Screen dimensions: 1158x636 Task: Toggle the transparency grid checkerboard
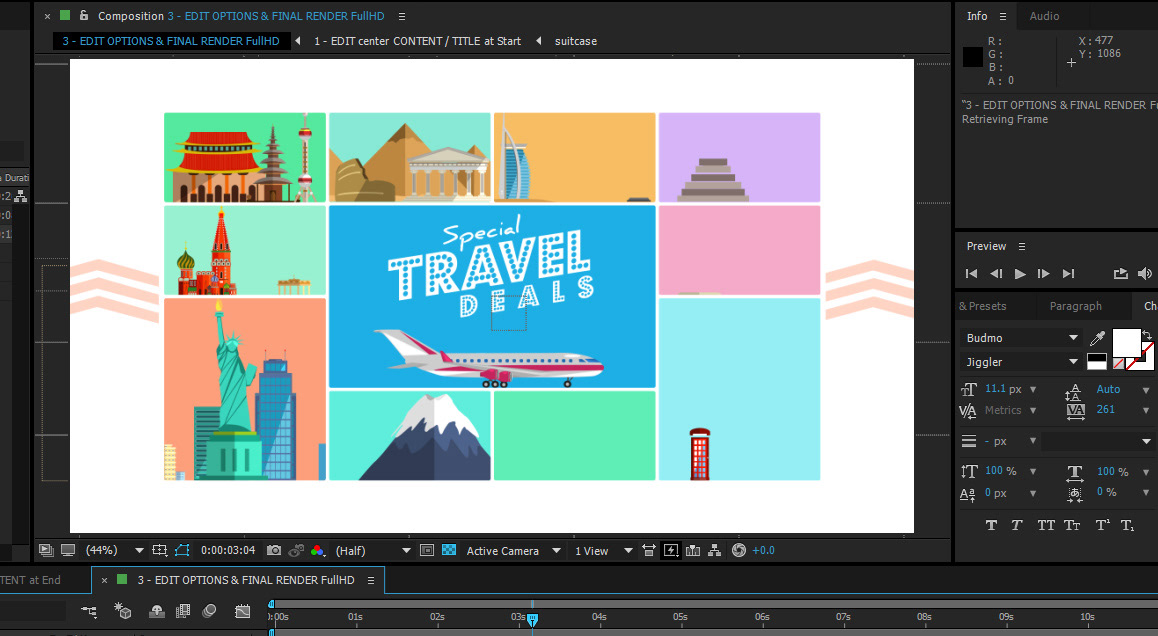(x=449, y=551)
